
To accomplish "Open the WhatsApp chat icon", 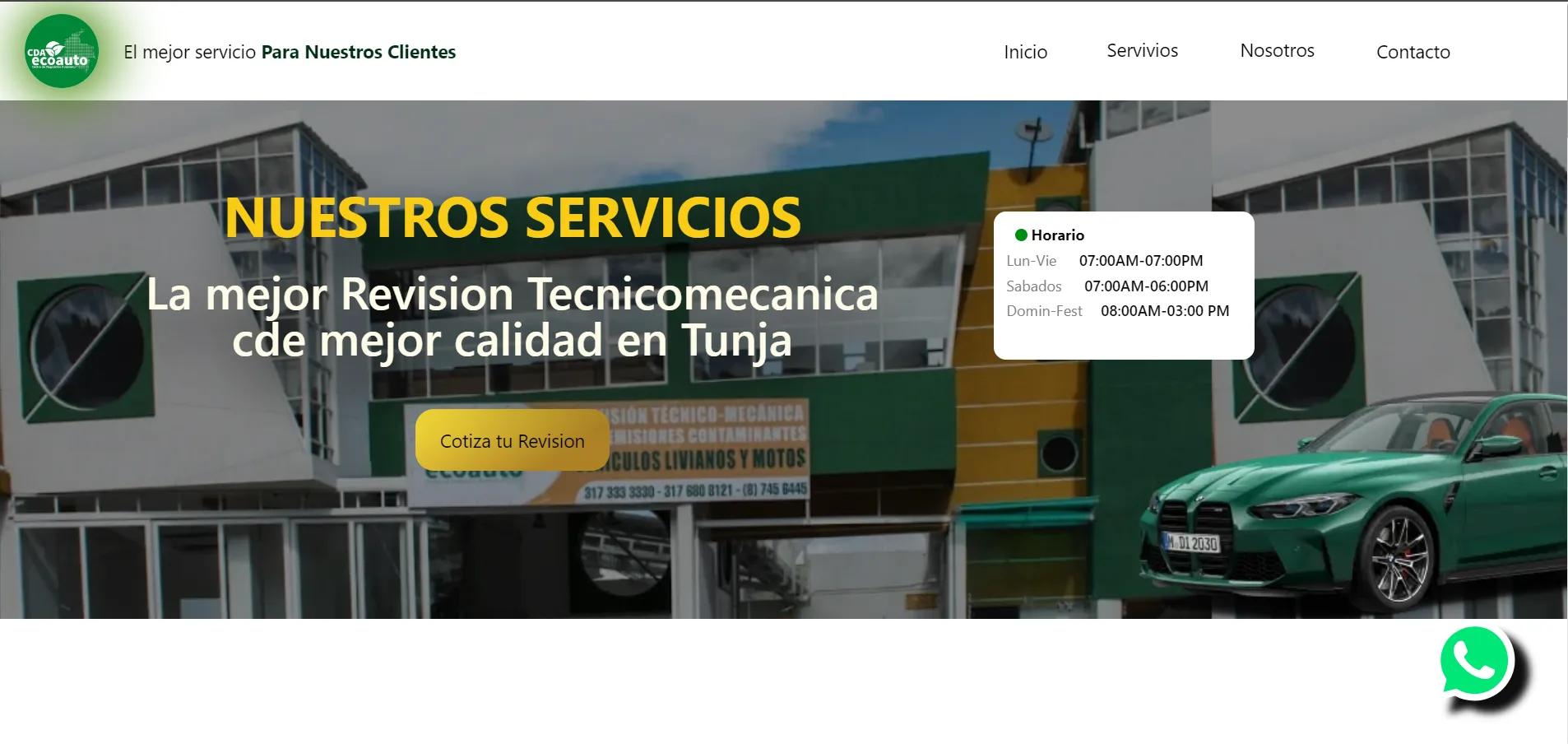I will coord(1476,662).
